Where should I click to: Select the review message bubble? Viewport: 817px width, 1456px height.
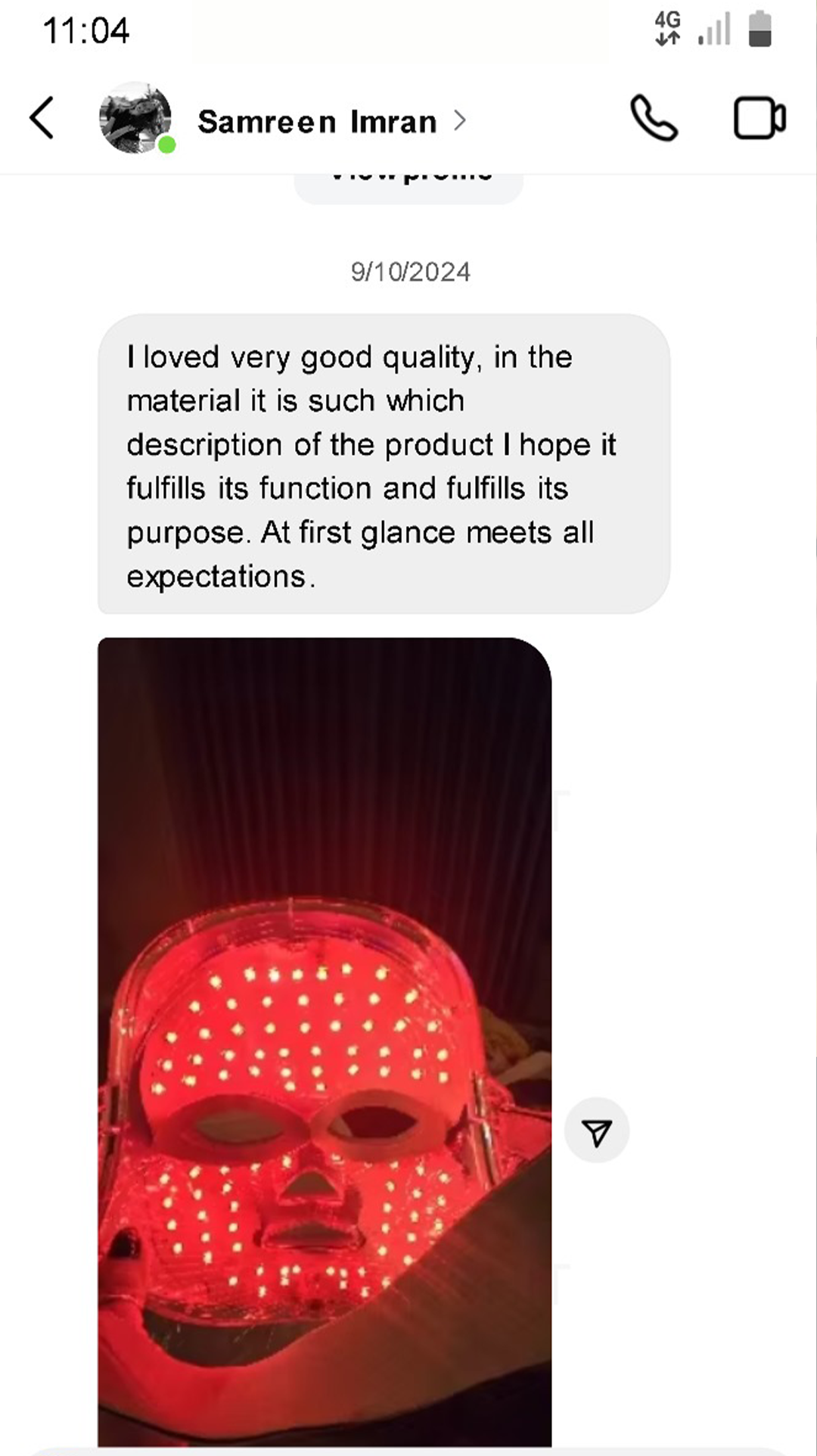tap(384, 464)
